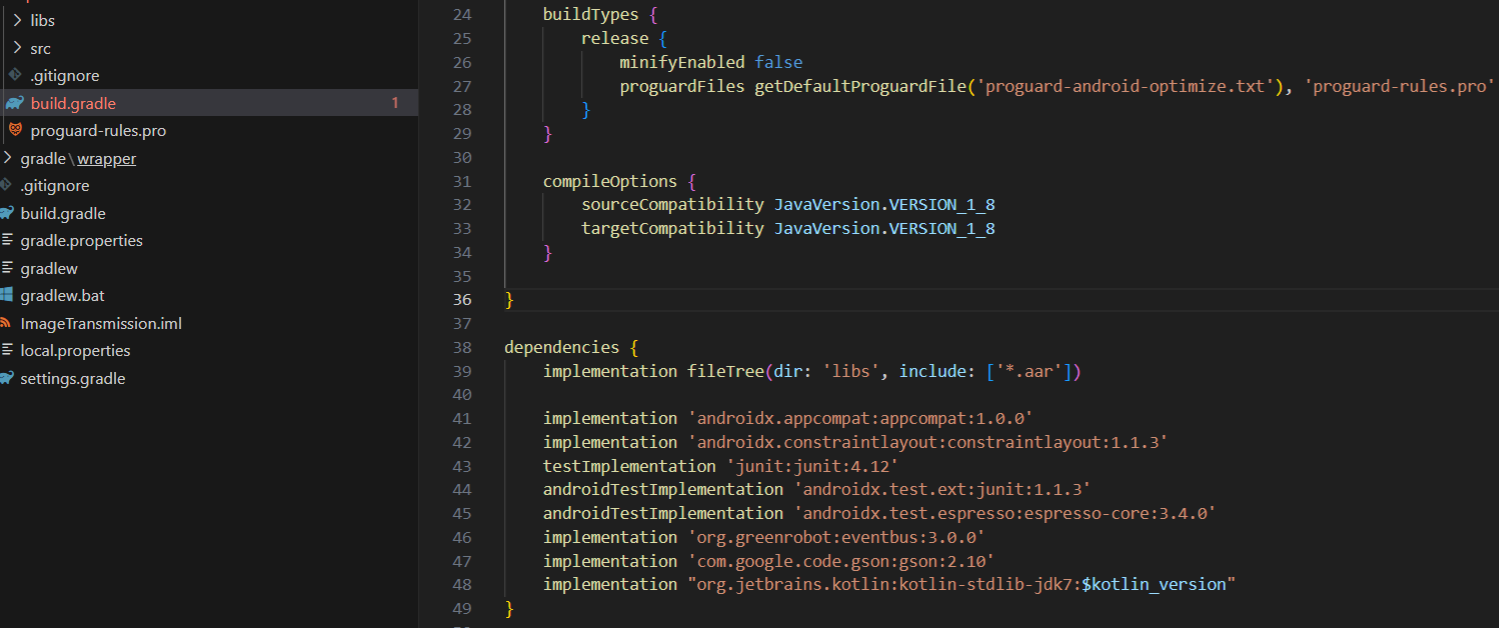Click the constraintlayout dependency string
Screen dimensions: 1499x628
click(x=928, y=442)
